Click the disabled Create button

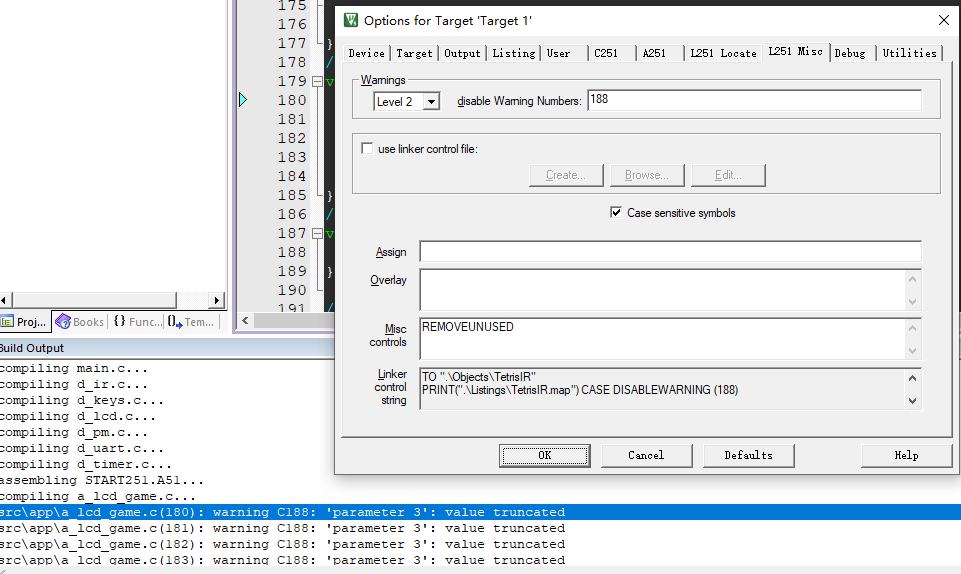point(566,175)
